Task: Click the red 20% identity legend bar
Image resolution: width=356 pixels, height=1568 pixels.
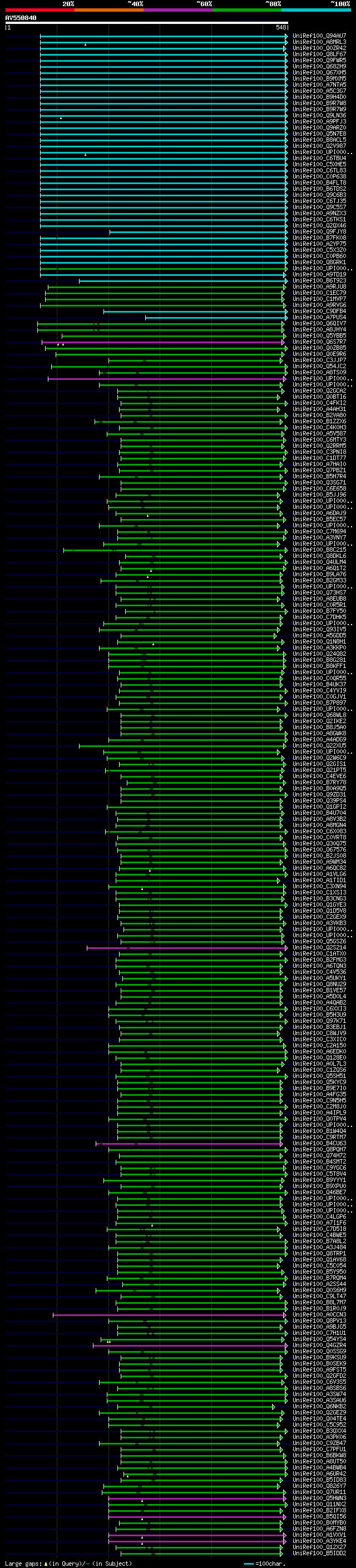Action: [39, 10]
